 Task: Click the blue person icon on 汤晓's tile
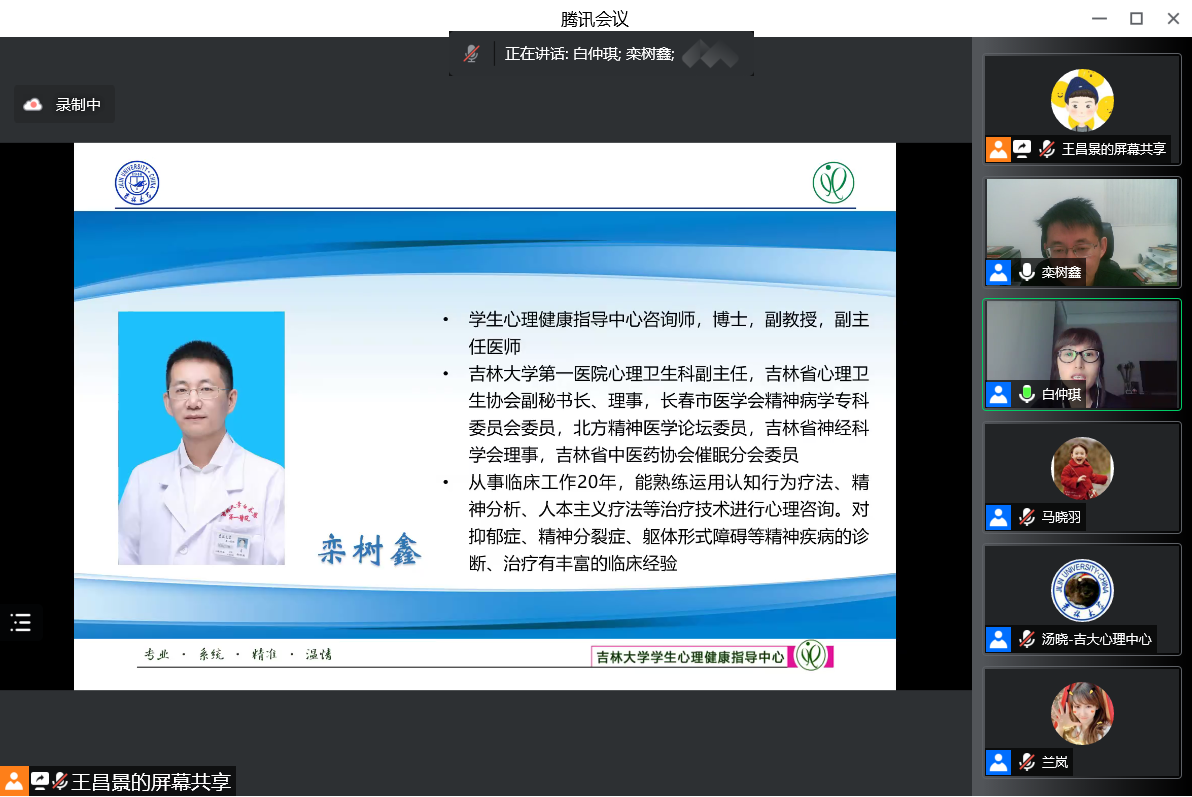(998, 639)
